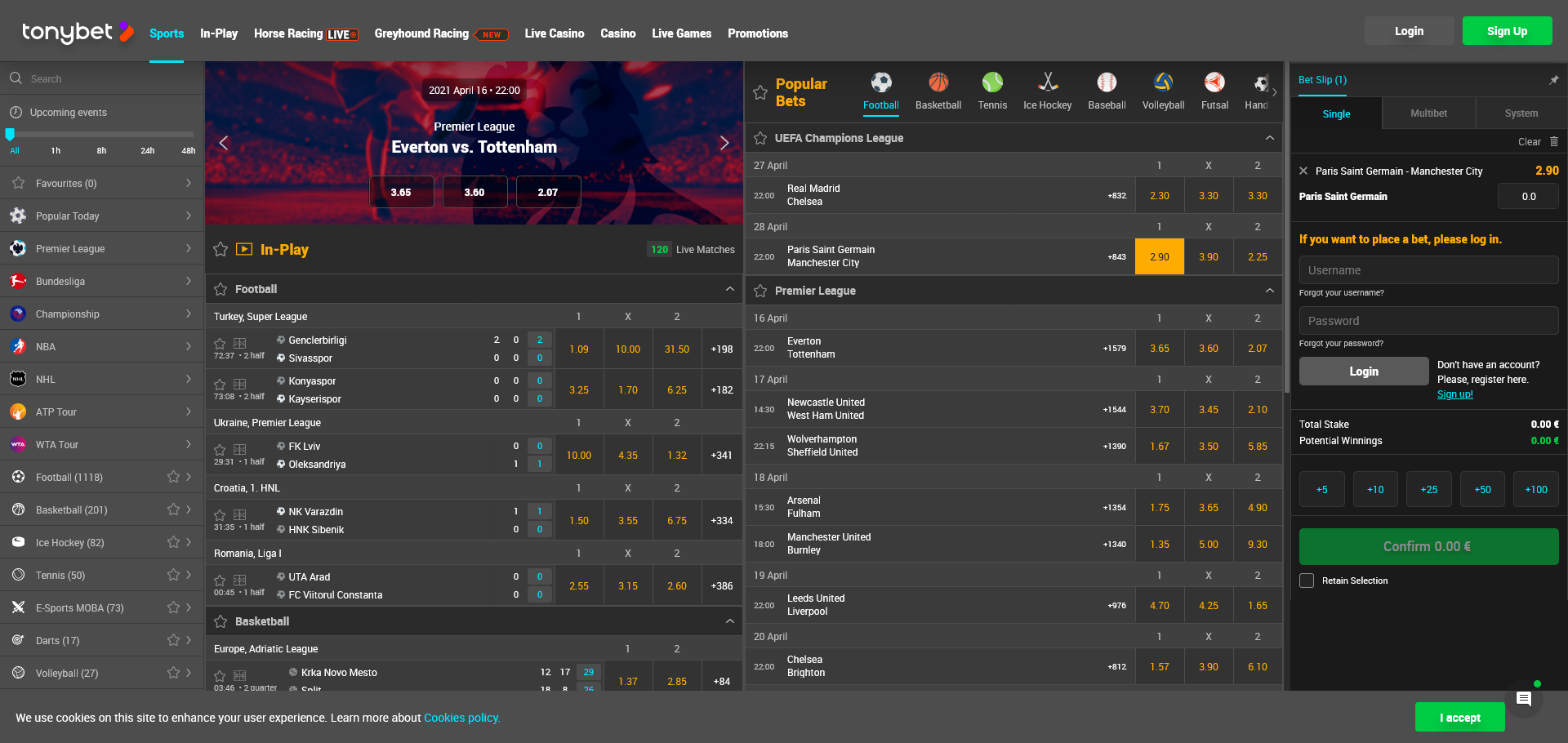Image resolution: width=1568 pixels, height=743 pixels.
Task: Select the Baseball icon in Popular Bets
Action: (1107, 82)
